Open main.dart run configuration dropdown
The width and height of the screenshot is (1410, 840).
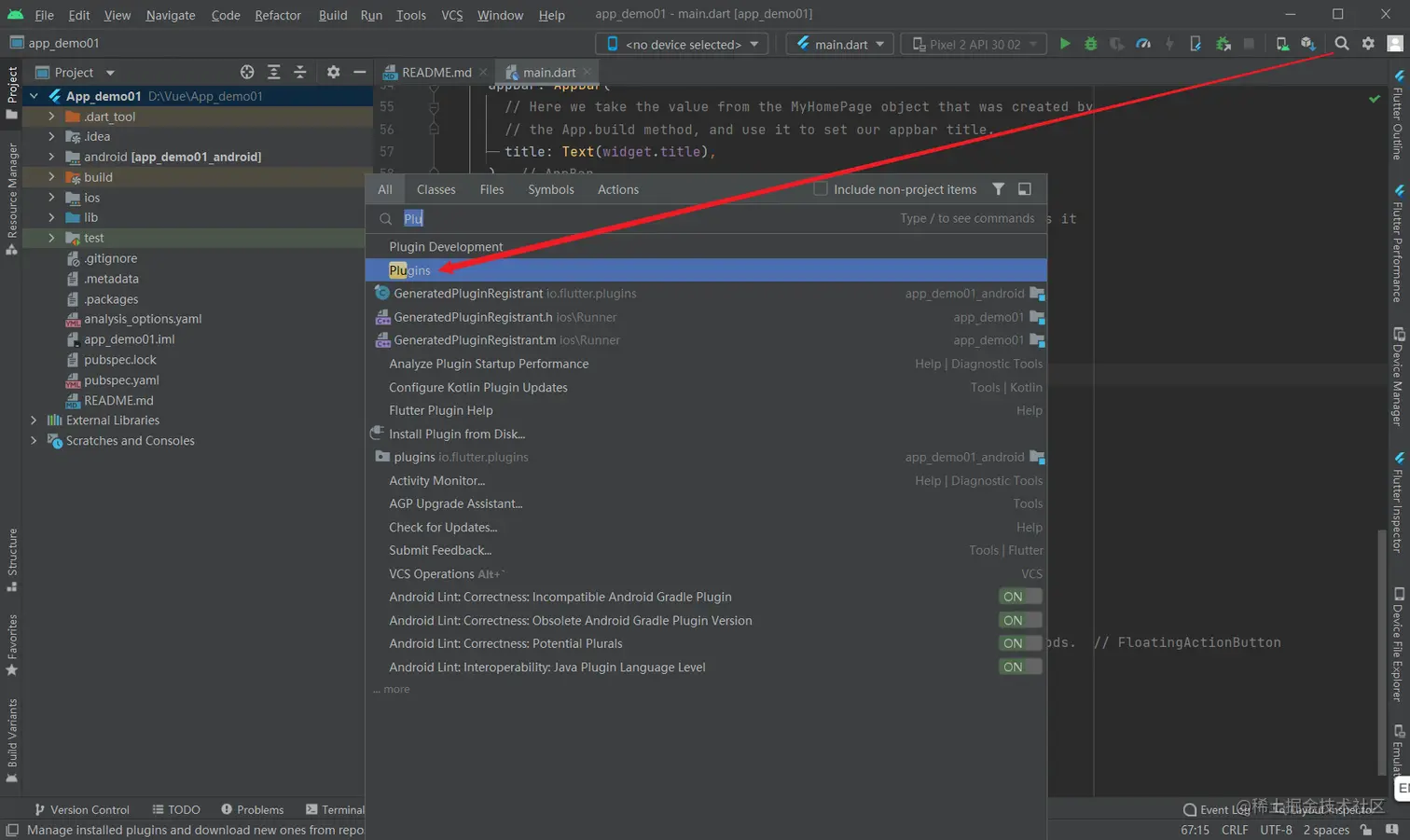(x=840, y=44)
